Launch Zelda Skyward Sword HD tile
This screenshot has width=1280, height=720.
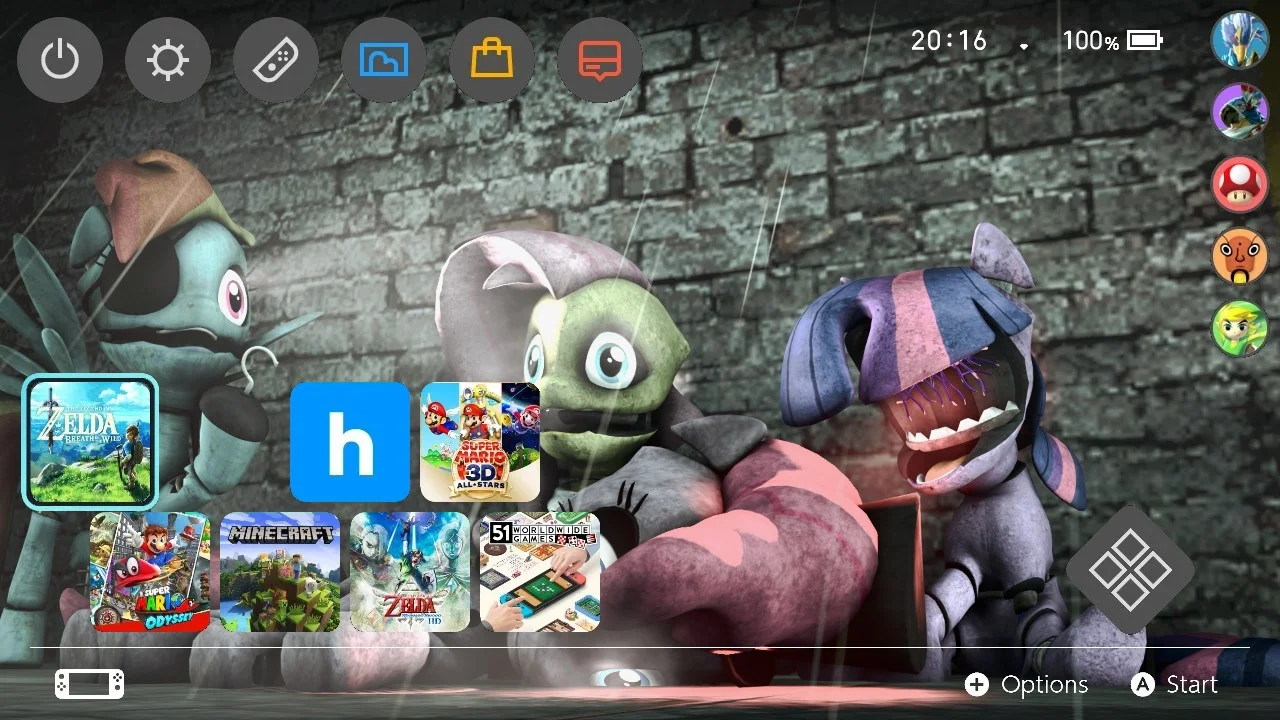pyautogui.click(x=410, y=572)
